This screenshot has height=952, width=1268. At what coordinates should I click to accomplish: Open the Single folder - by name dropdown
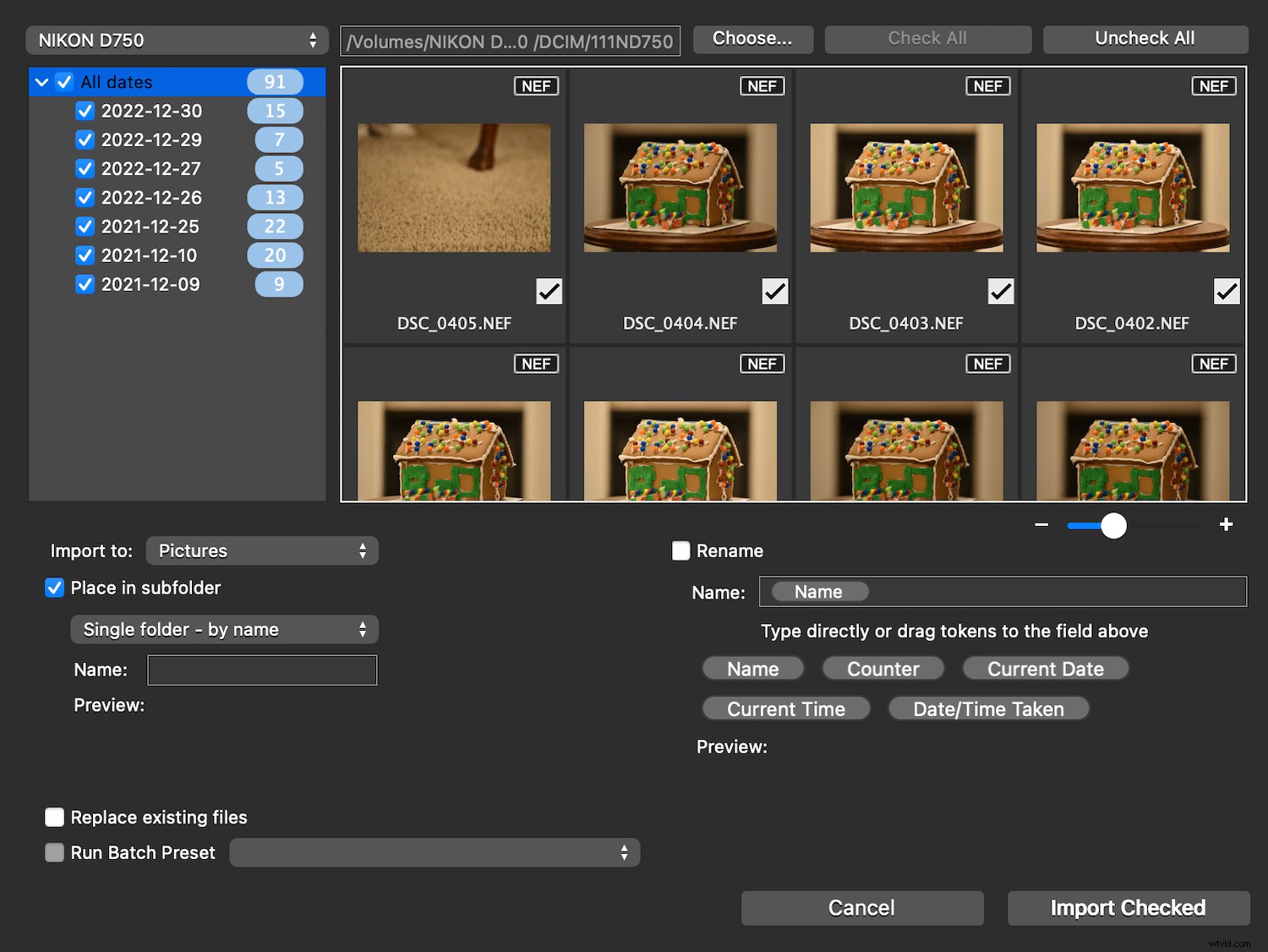(x=223, y=629)
